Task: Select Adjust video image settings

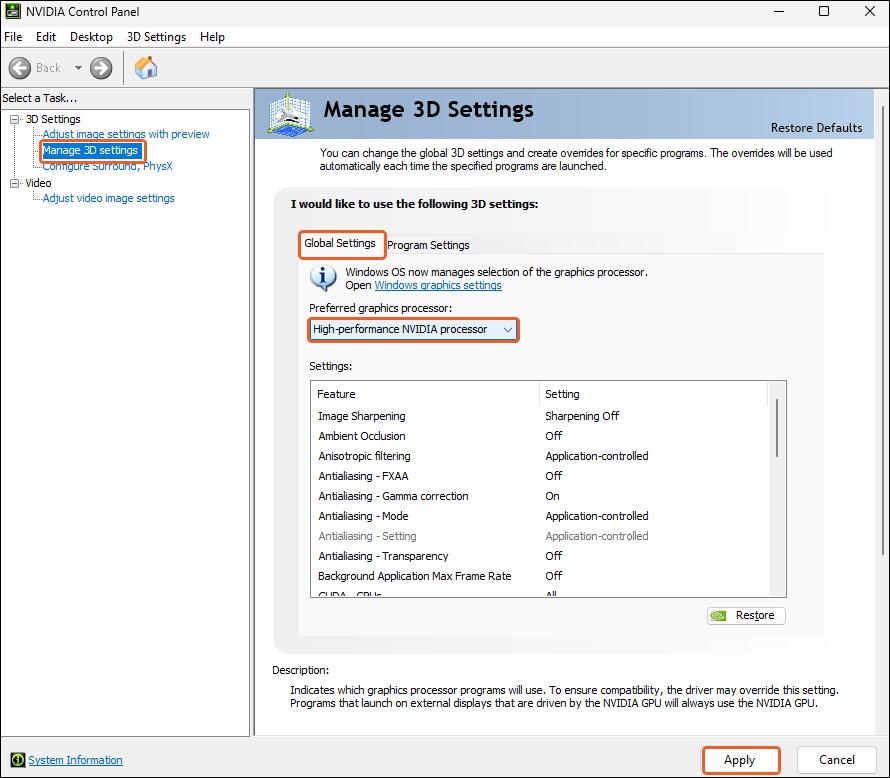Action: pyautogui.click(x=108, y=198)
